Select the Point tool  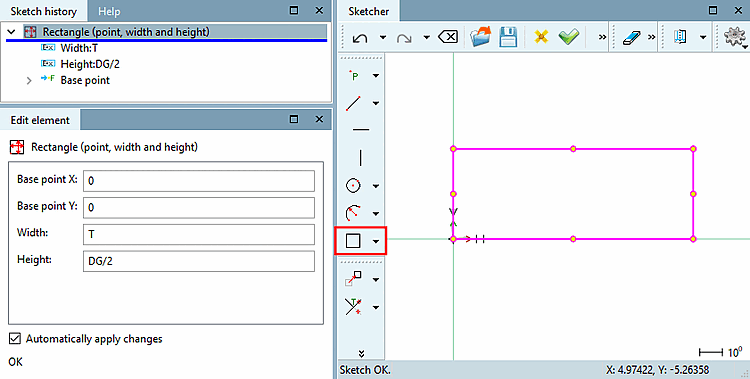354,75
